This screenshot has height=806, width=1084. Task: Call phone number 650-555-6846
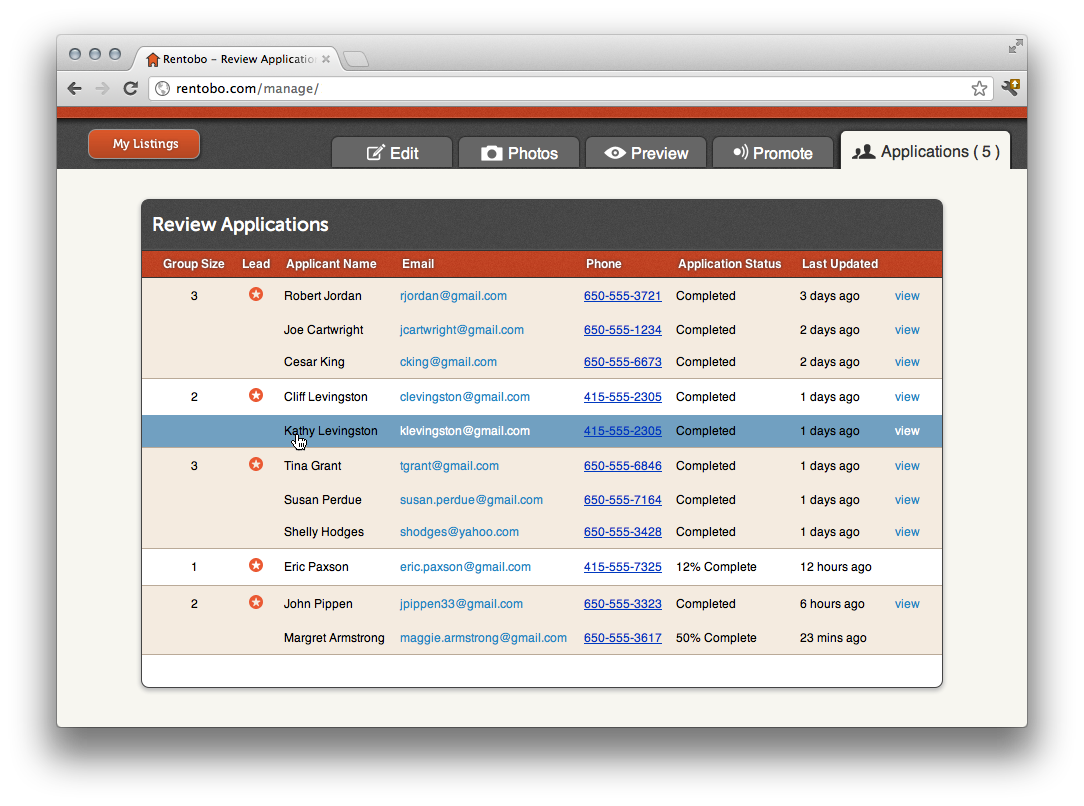coord(622,466)
